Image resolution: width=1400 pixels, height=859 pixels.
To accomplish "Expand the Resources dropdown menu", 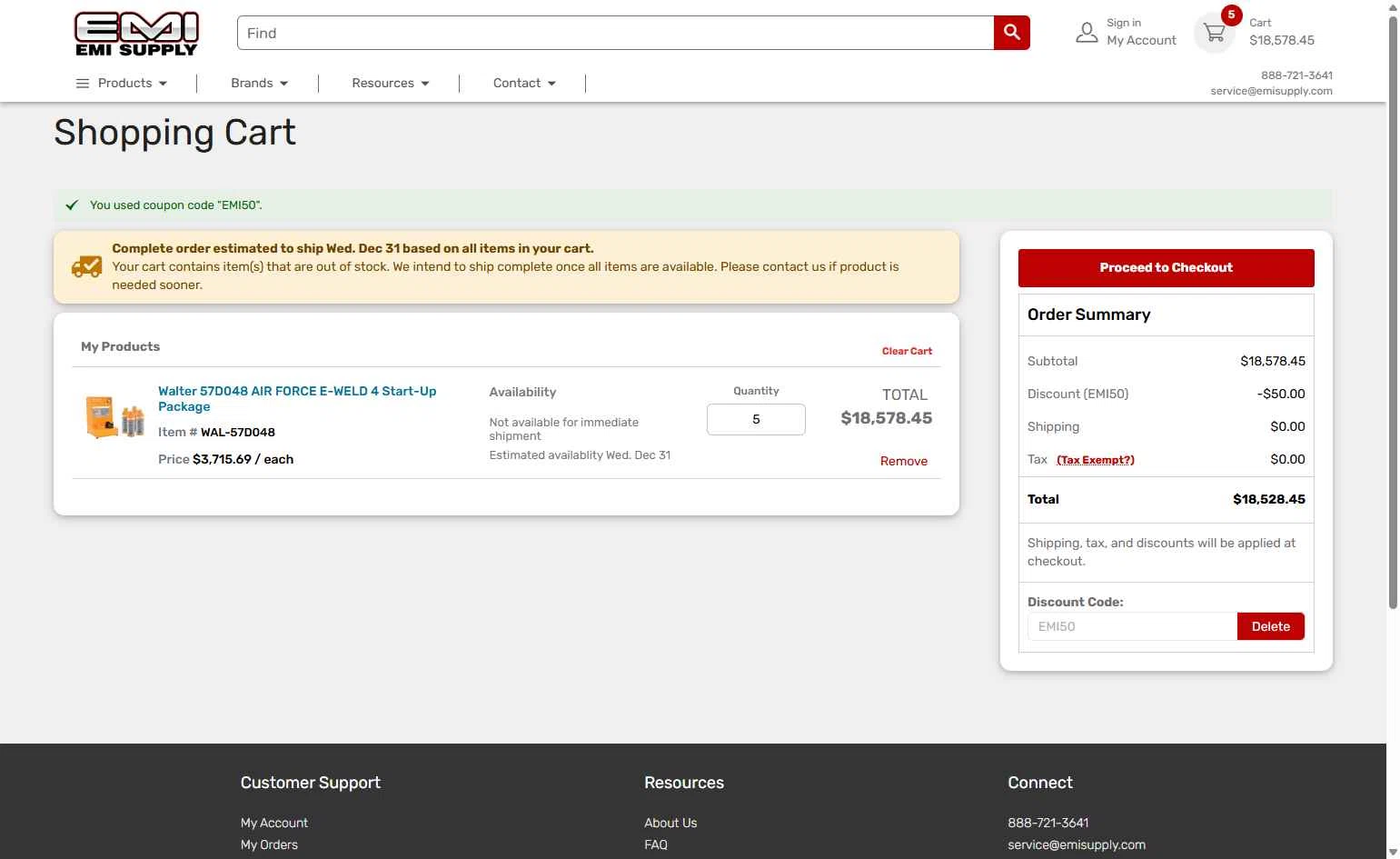I will [x=391, y=83].
